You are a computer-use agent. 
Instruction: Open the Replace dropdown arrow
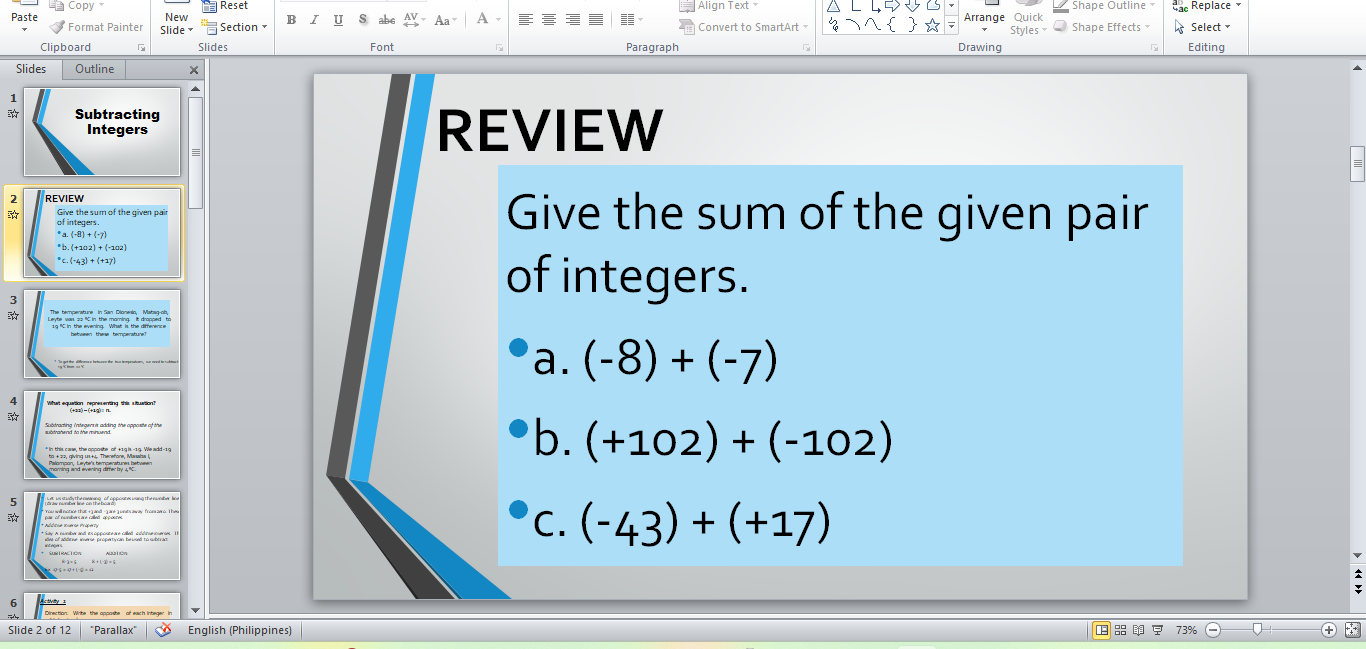[x=1239, y=6]
